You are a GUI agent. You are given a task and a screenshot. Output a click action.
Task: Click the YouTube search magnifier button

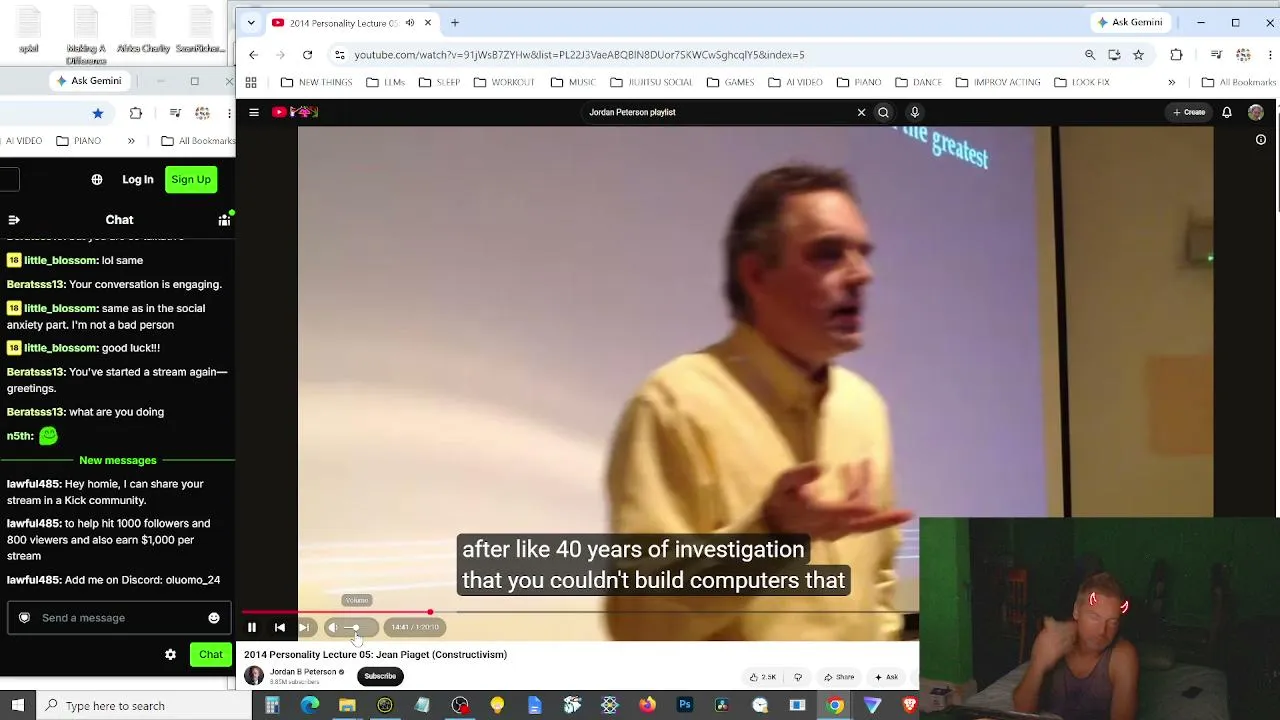click(x=883, y=112)
